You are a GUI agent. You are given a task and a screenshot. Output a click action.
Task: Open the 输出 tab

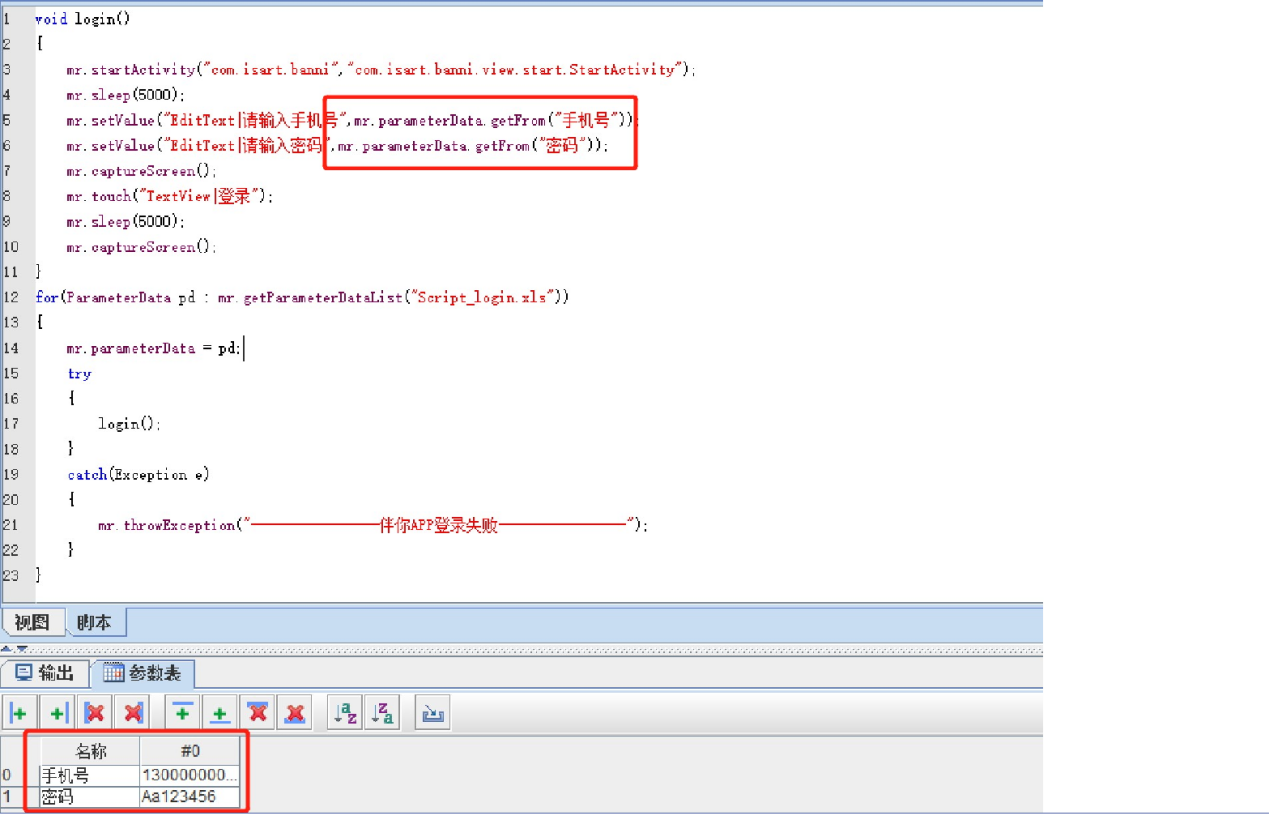tap(45, 673)
